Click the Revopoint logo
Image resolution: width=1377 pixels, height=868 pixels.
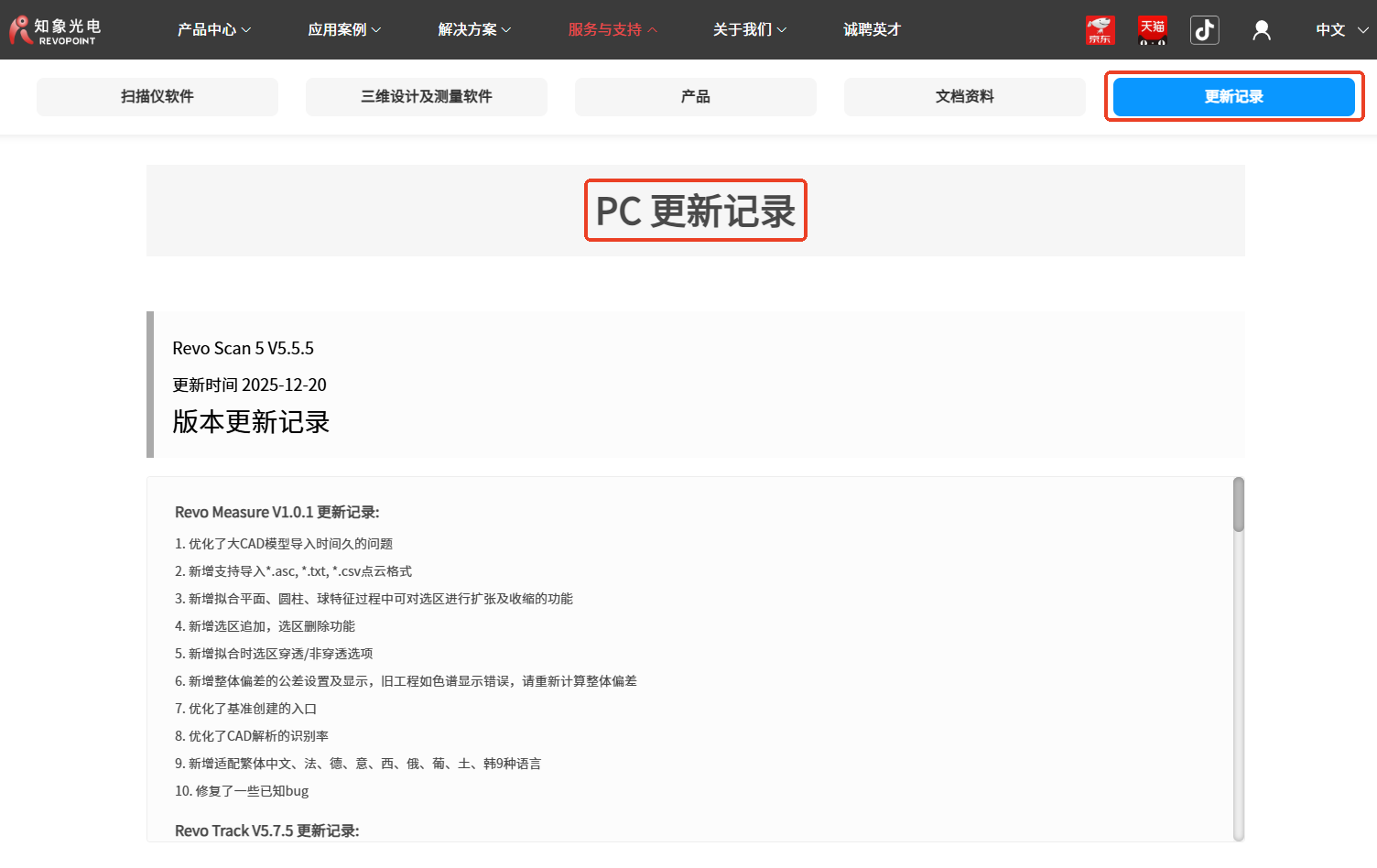coord(55,30)
